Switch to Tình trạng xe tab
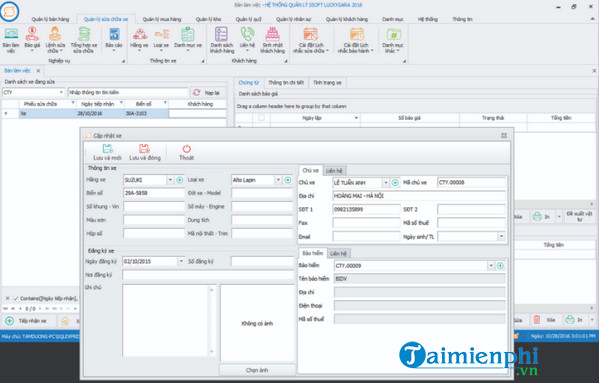The image size is (599, 383). coord(327,83)
